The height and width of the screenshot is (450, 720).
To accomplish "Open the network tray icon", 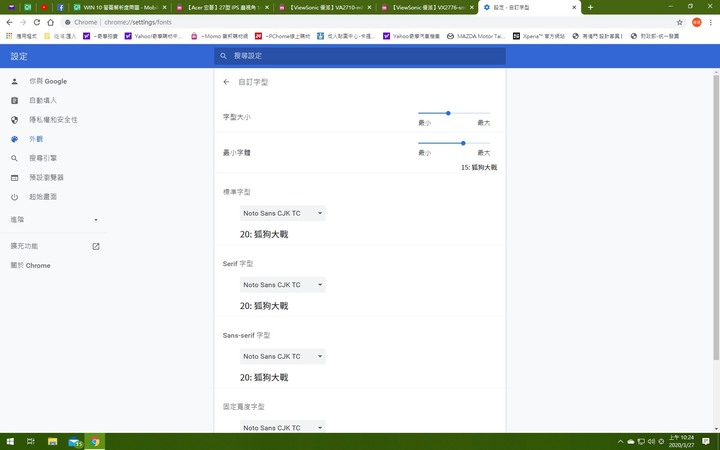I will pos(641,442).
